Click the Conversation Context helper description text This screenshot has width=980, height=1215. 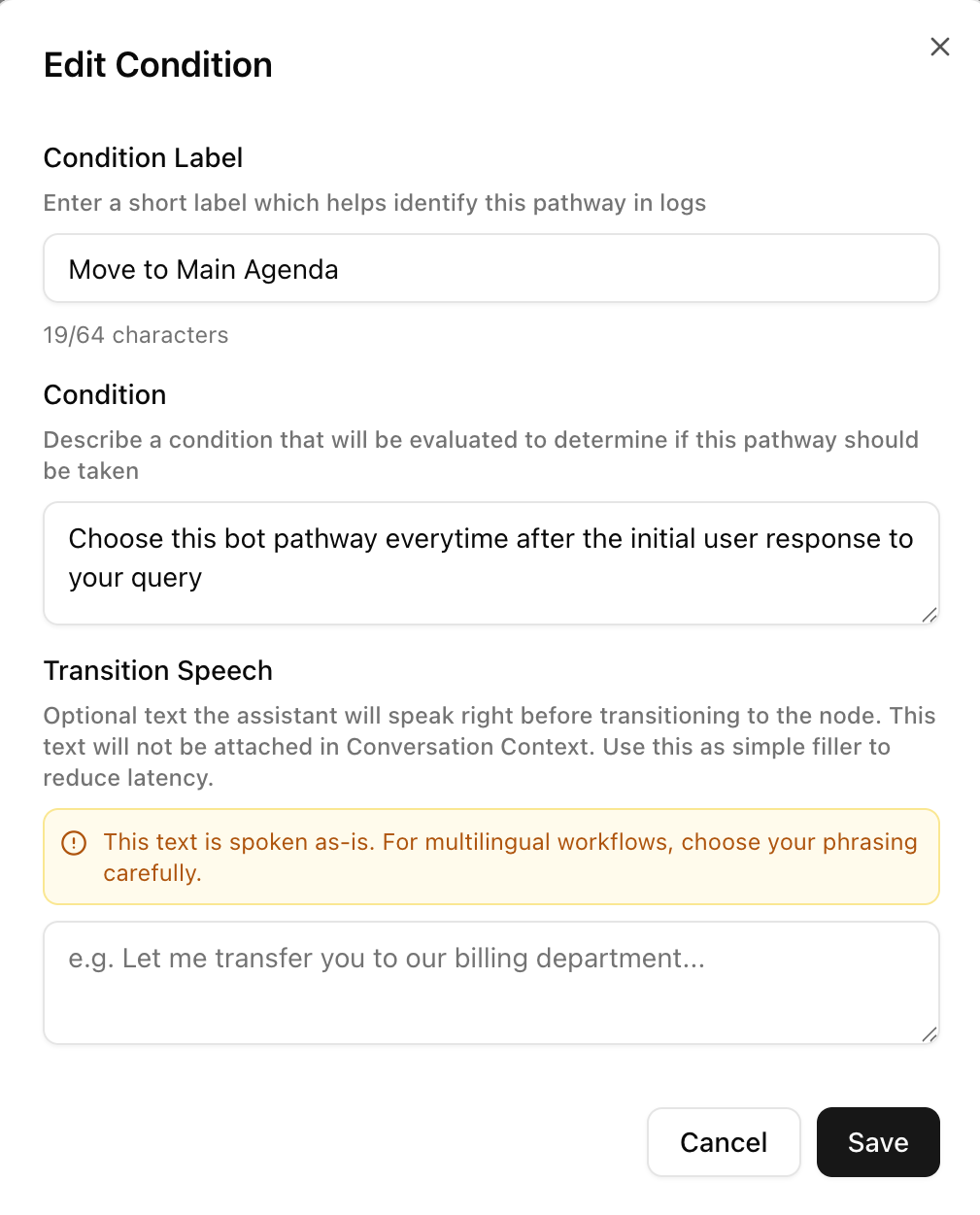pyautogui.click(x=489, y=746)
